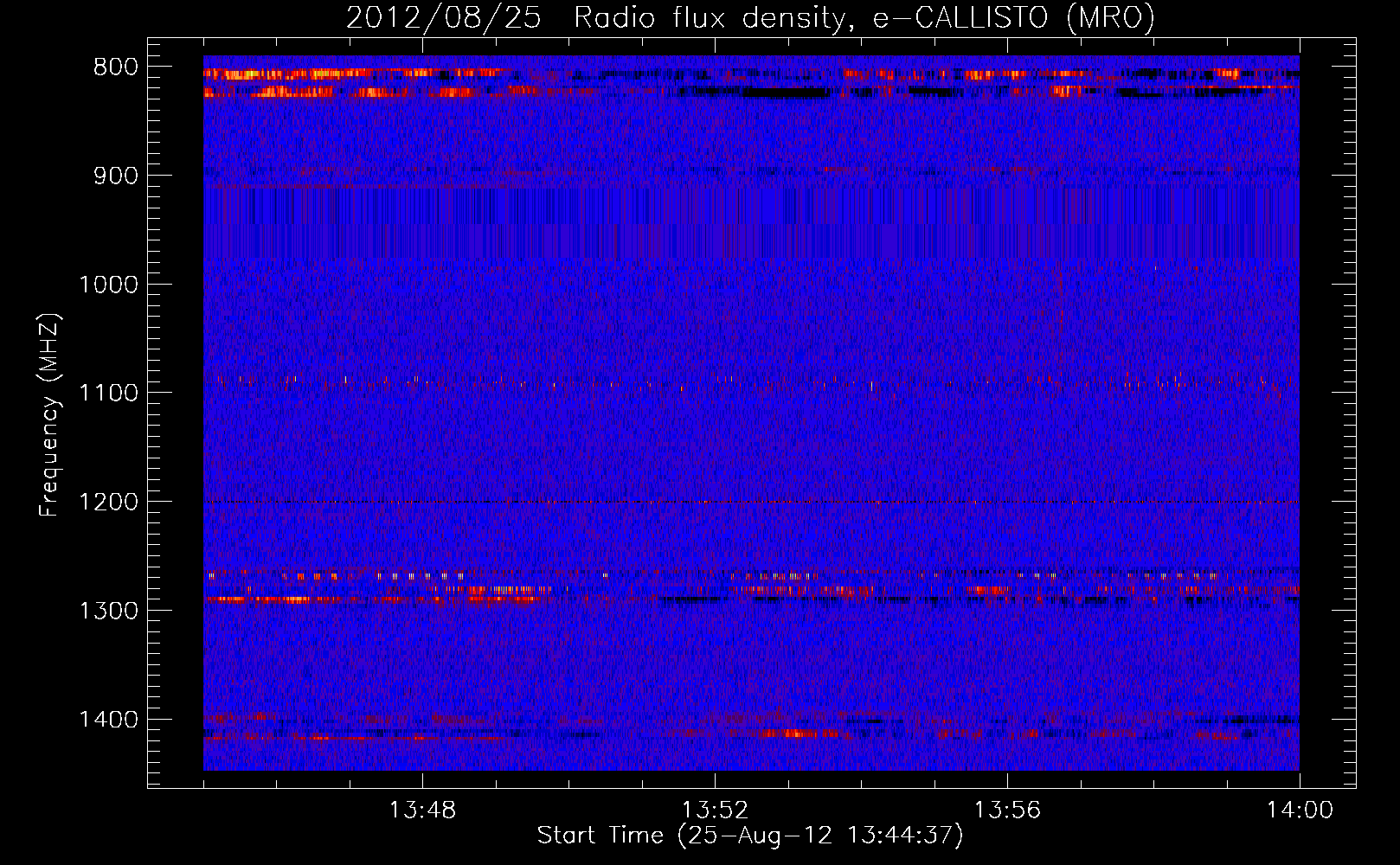The width and height of the screenshot is (1400, 865).
Task: Click the 800 frequency tick label
Action: (x=116, y=67)
